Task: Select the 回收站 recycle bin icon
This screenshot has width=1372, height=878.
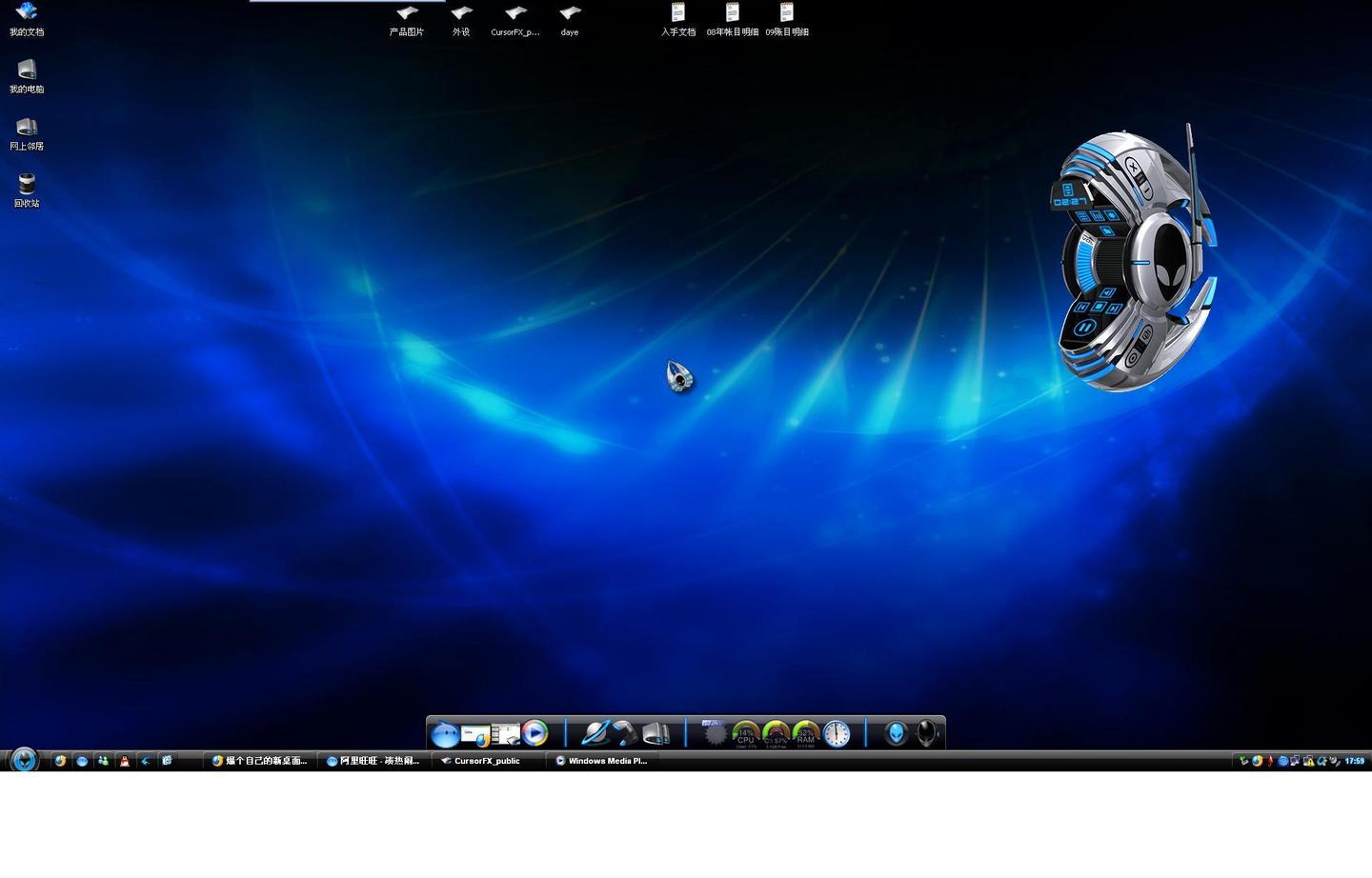Action: point(27,190)
